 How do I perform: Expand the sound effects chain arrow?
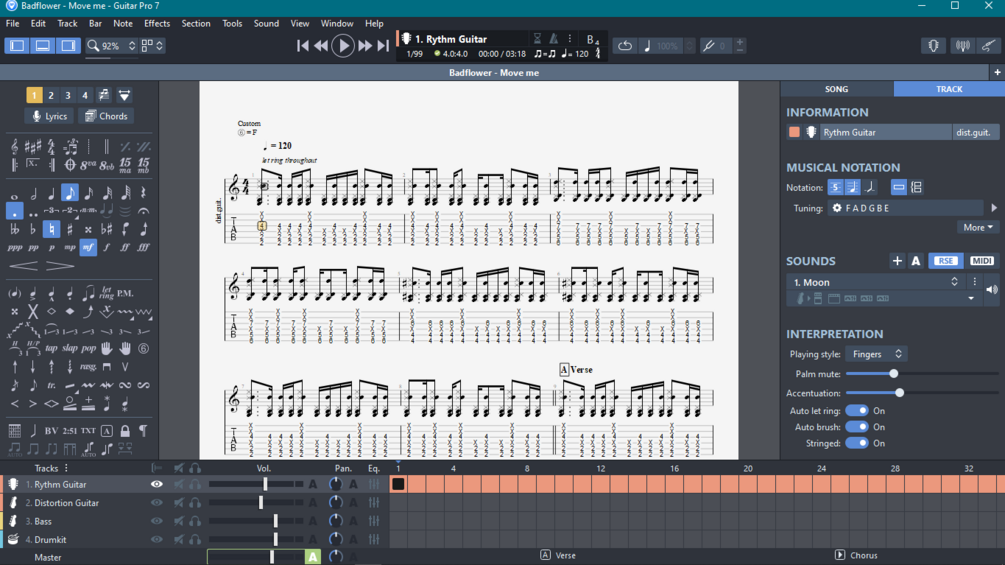[x=971, y=299]
